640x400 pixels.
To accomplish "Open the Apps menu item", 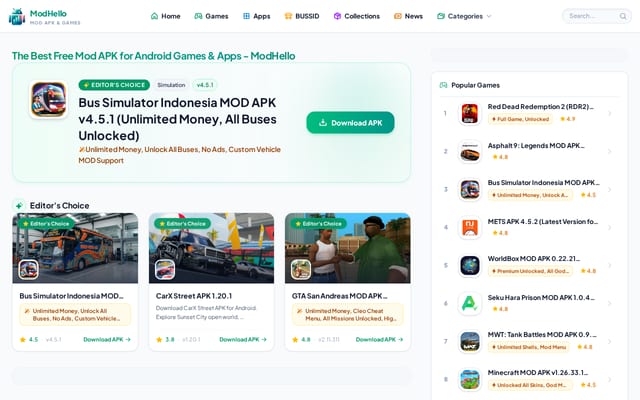I will point(257,16).
